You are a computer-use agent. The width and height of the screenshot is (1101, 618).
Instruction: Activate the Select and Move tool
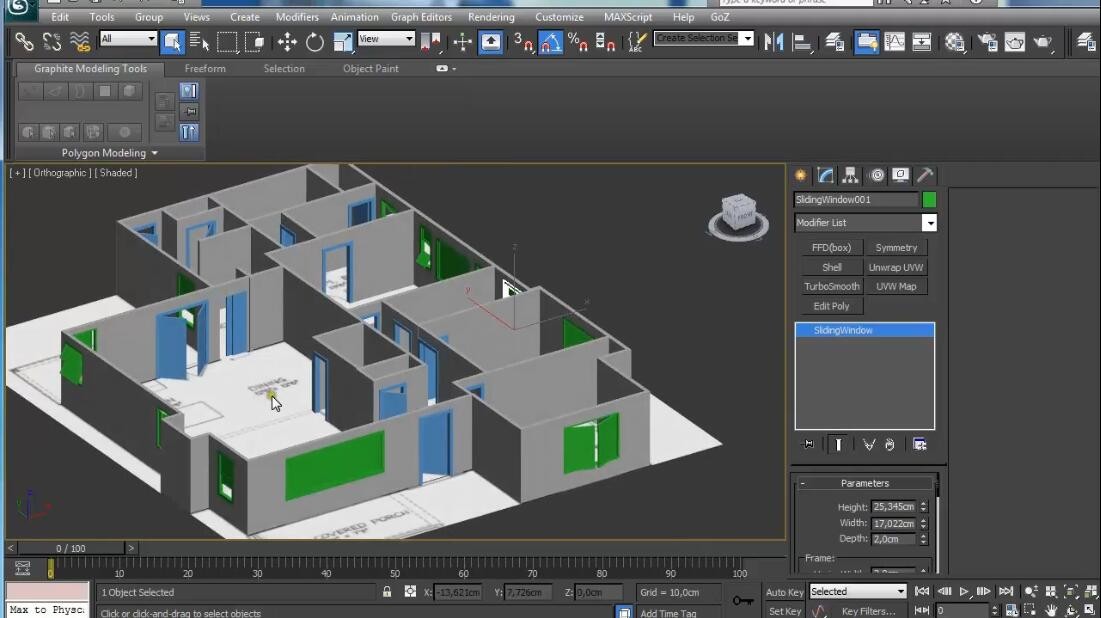click(286, 42)
